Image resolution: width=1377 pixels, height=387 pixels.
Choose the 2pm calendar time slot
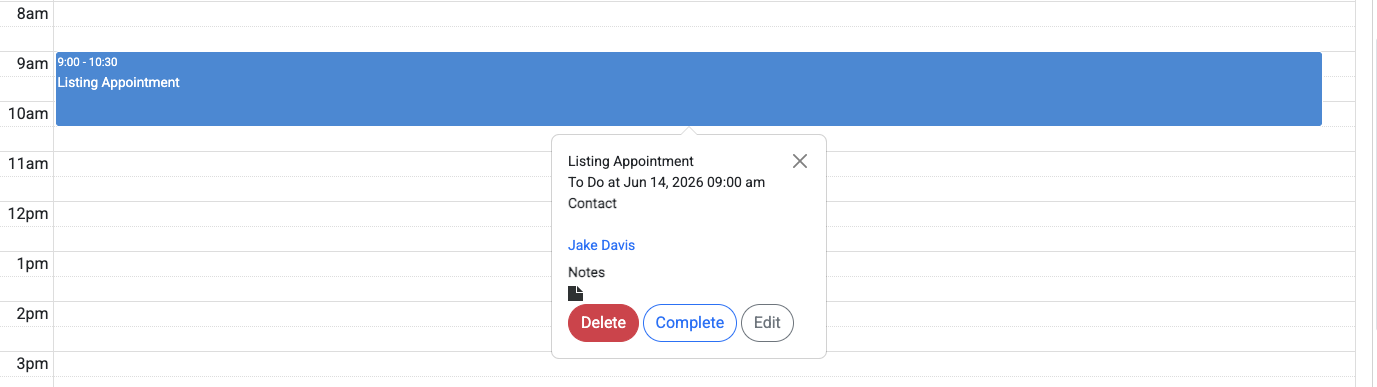[x=302, y=326]
